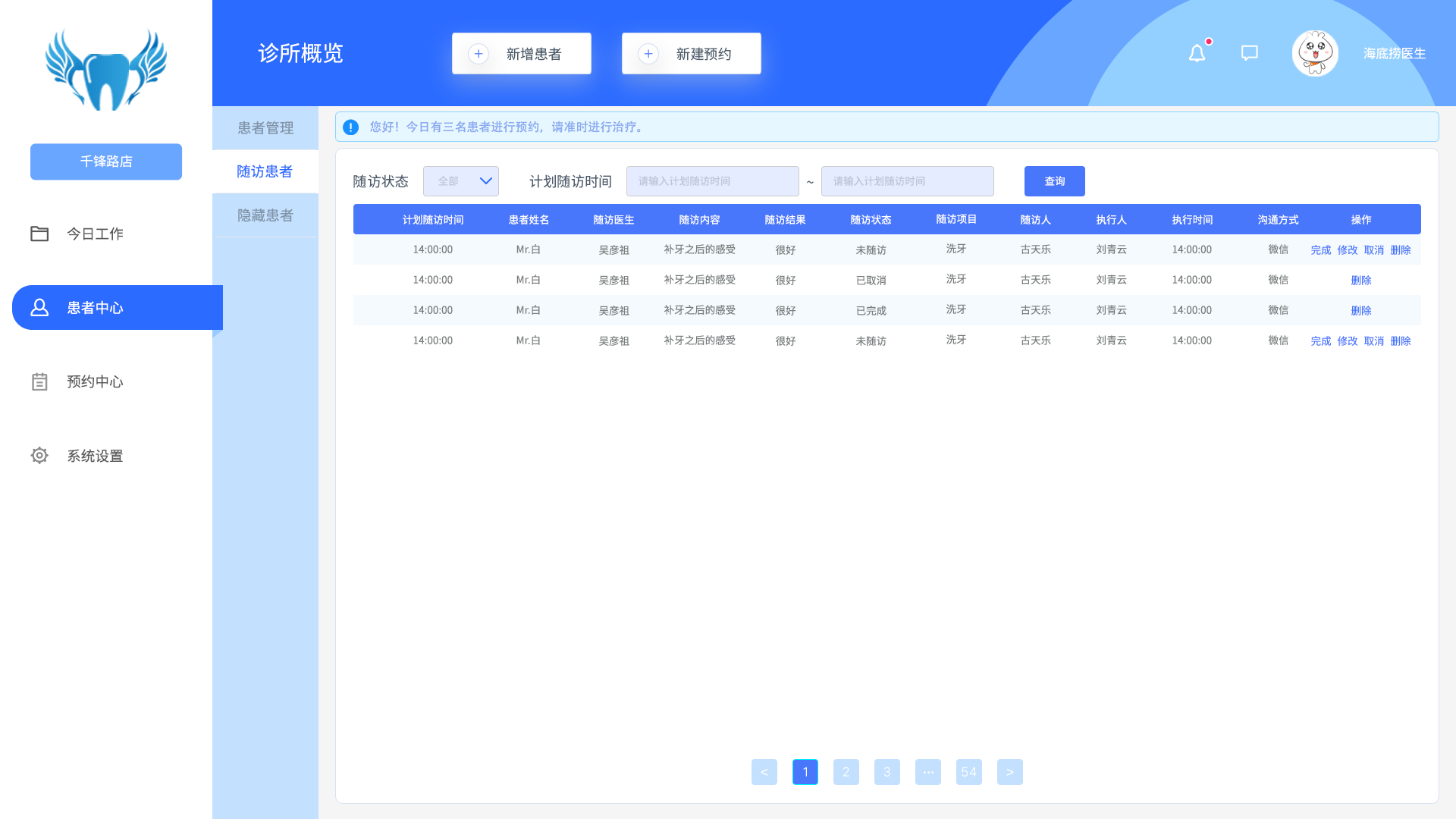The height and width of the screenshot is (819, 1456).
Task: Click the 计划随访时间 column header
Action: [x=433, y=220]
